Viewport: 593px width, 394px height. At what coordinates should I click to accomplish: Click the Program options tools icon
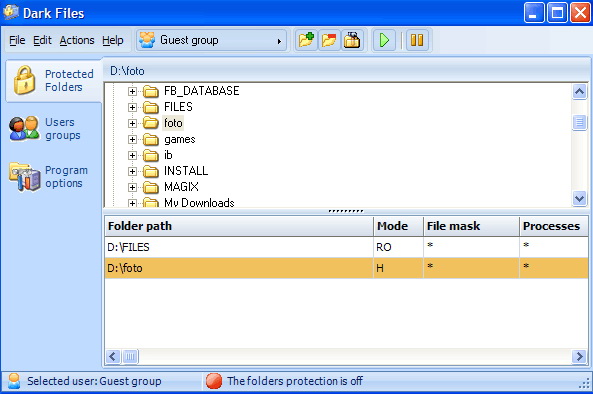[25, 177]
